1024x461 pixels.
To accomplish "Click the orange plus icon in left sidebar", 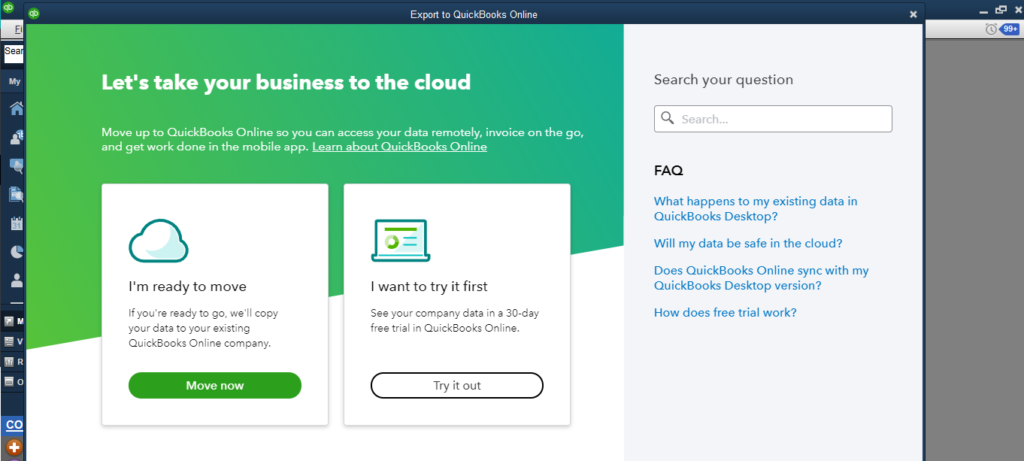I will click(x=14, y=447).
